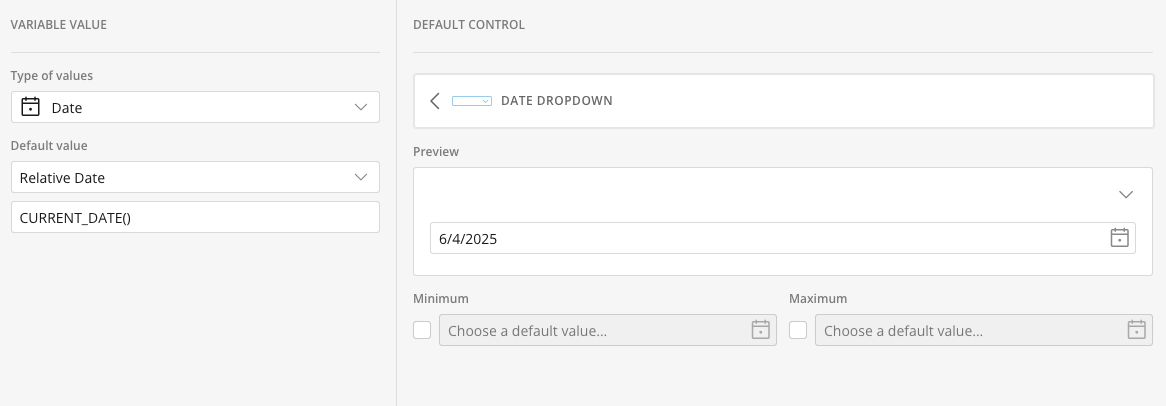Open the Relative Date default value dropdown

click(x=196, y=177)
